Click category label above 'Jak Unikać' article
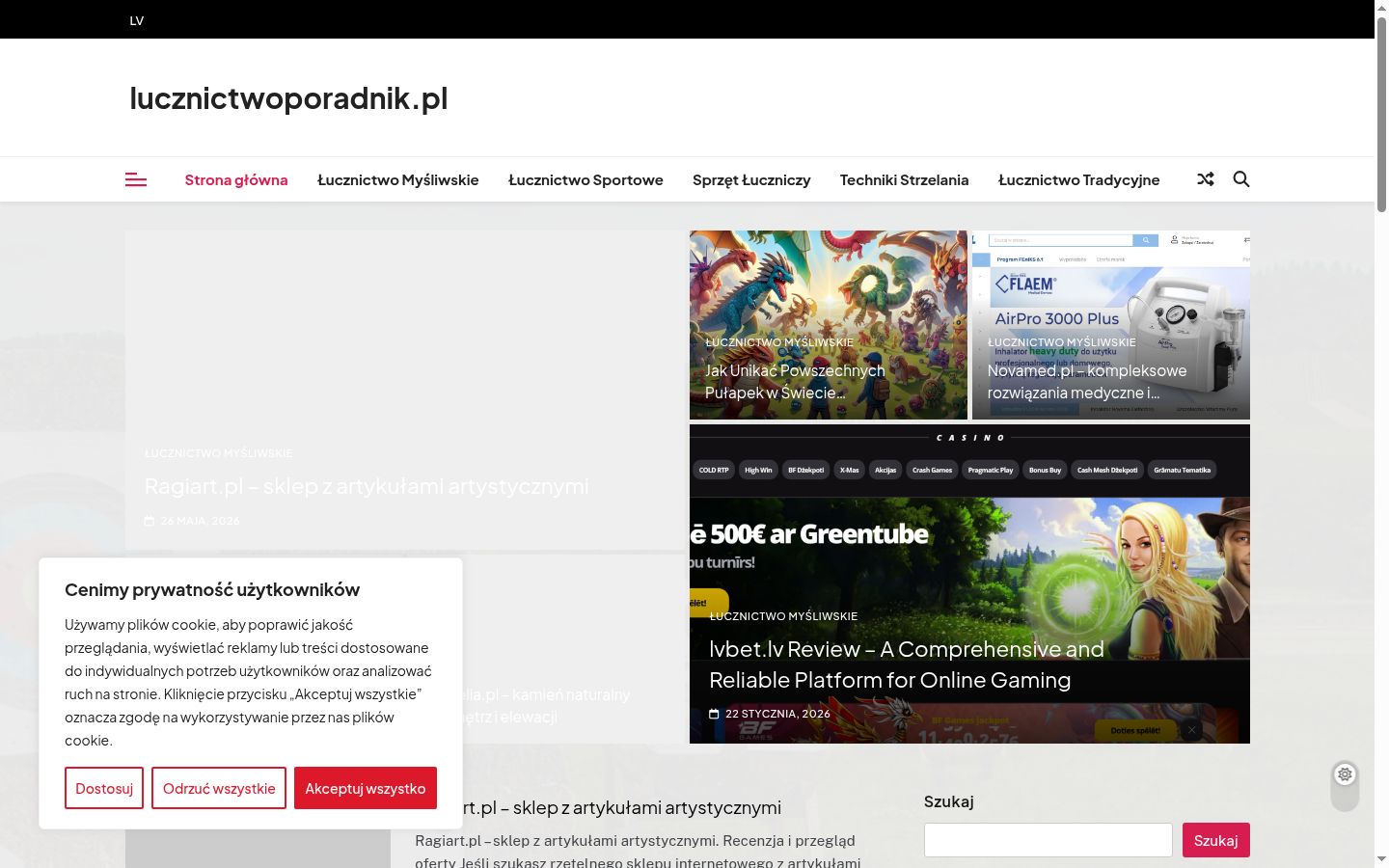 pos(779,342)
